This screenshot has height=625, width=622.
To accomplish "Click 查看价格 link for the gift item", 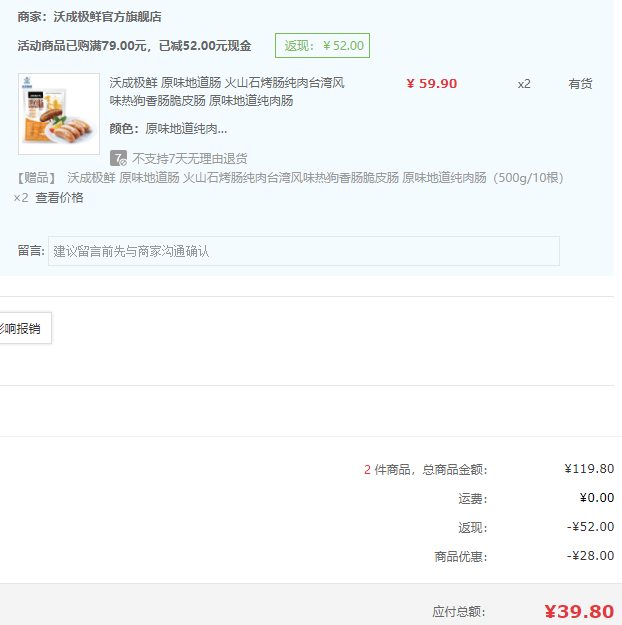I will click(59, 198).
